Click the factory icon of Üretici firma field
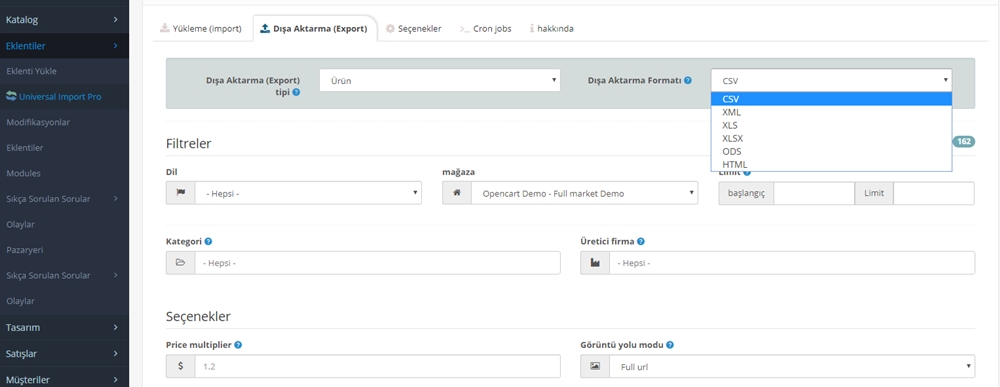The image size is (1000, 387). tap(595, 263)
